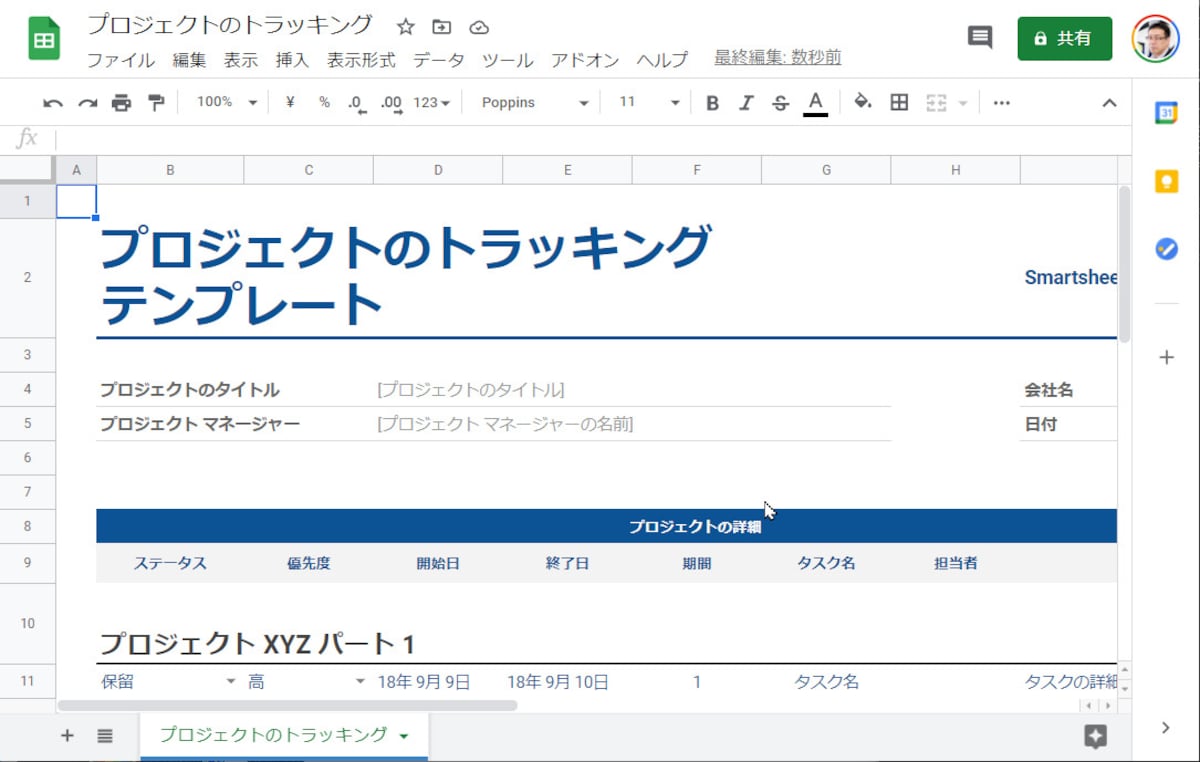
Task: Format as percent
Action: (324, 102)
